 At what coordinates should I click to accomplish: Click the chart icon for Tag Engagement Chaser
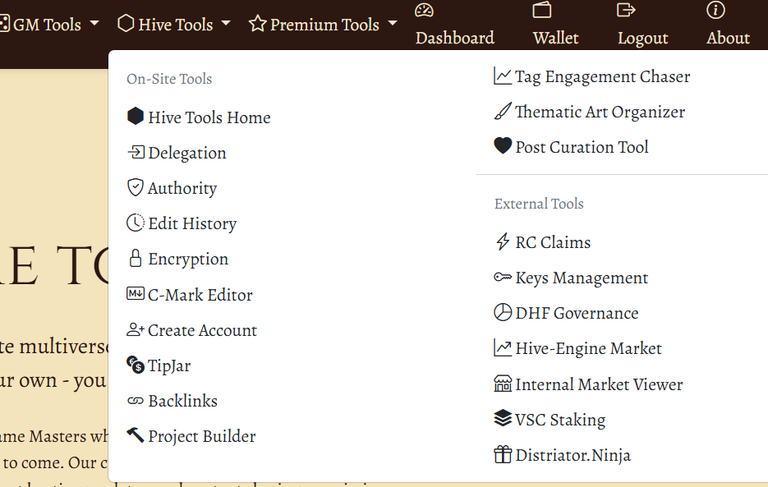[503, 76]
